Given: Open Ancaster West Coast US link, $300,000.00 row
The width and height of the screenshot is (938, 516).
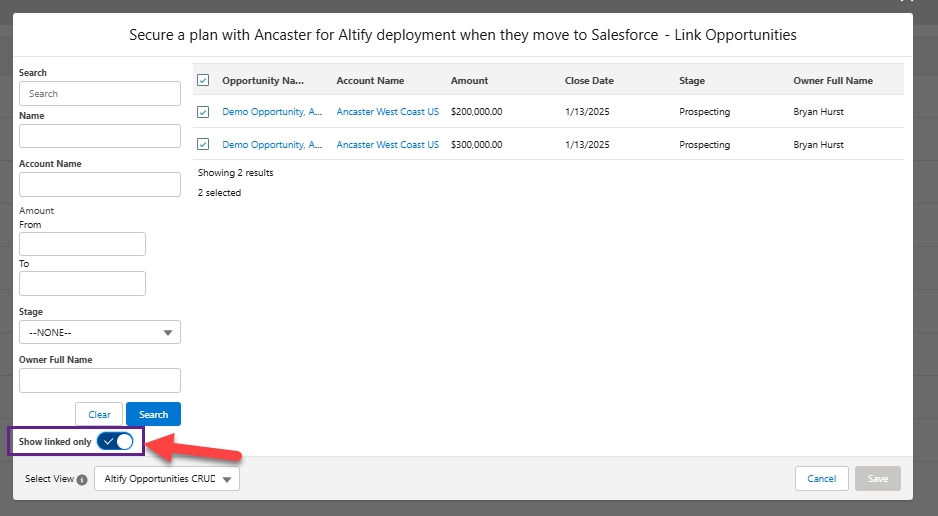Looking at the screenshot, I should pos(388,145).
